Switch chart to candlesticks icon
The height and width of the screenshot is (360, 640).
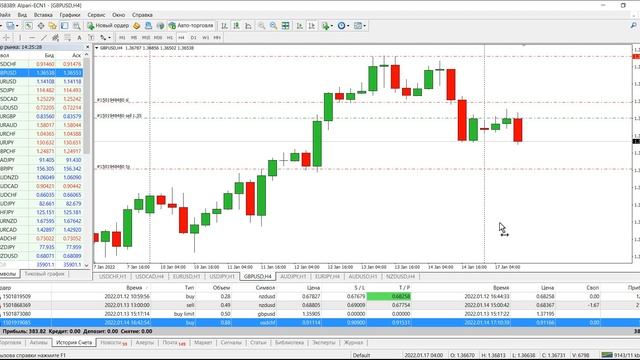[x=236, y=26]
